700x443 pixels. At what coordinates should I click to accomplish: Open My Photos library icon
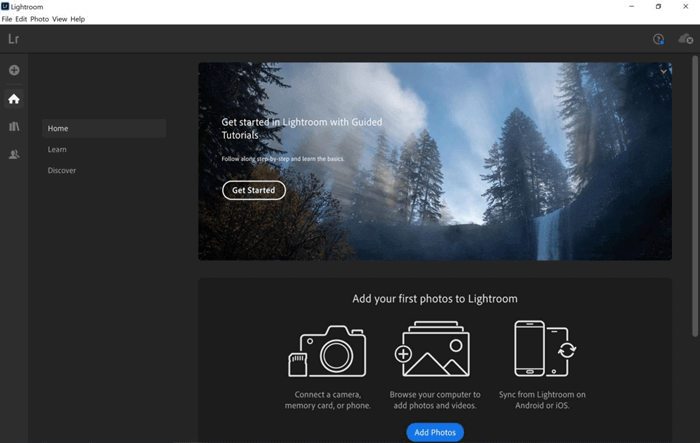pos(14,126)
